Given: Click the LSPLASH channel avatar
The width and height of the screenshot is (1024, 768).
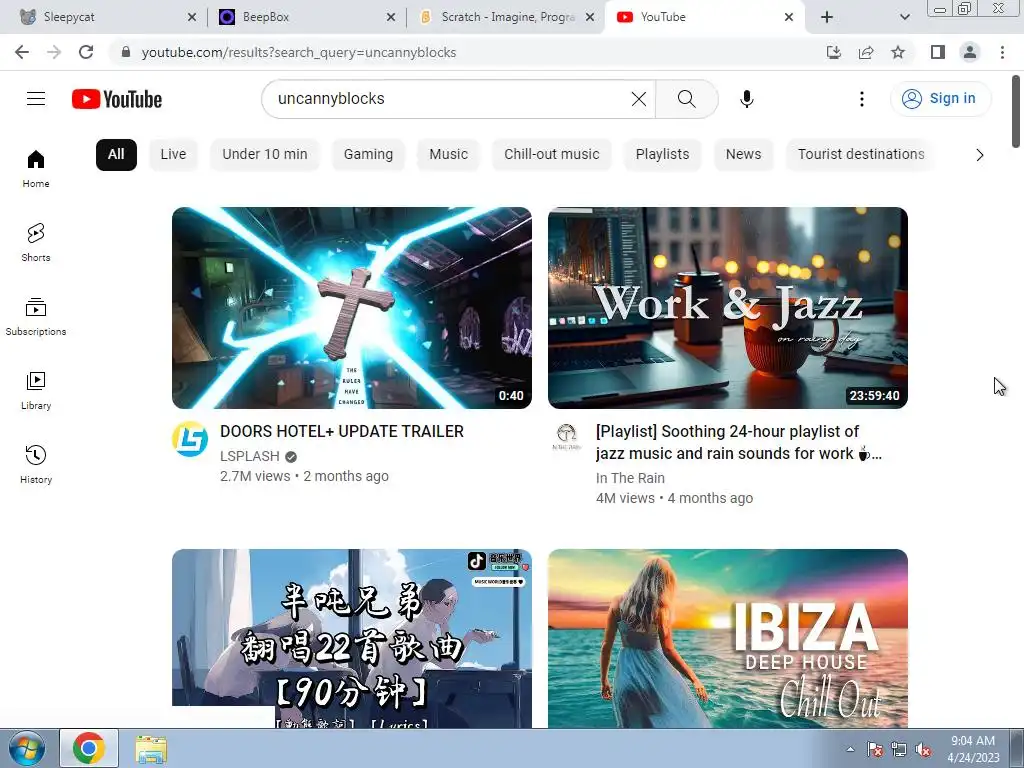Looking at the screenshot, I should (190, 439).
